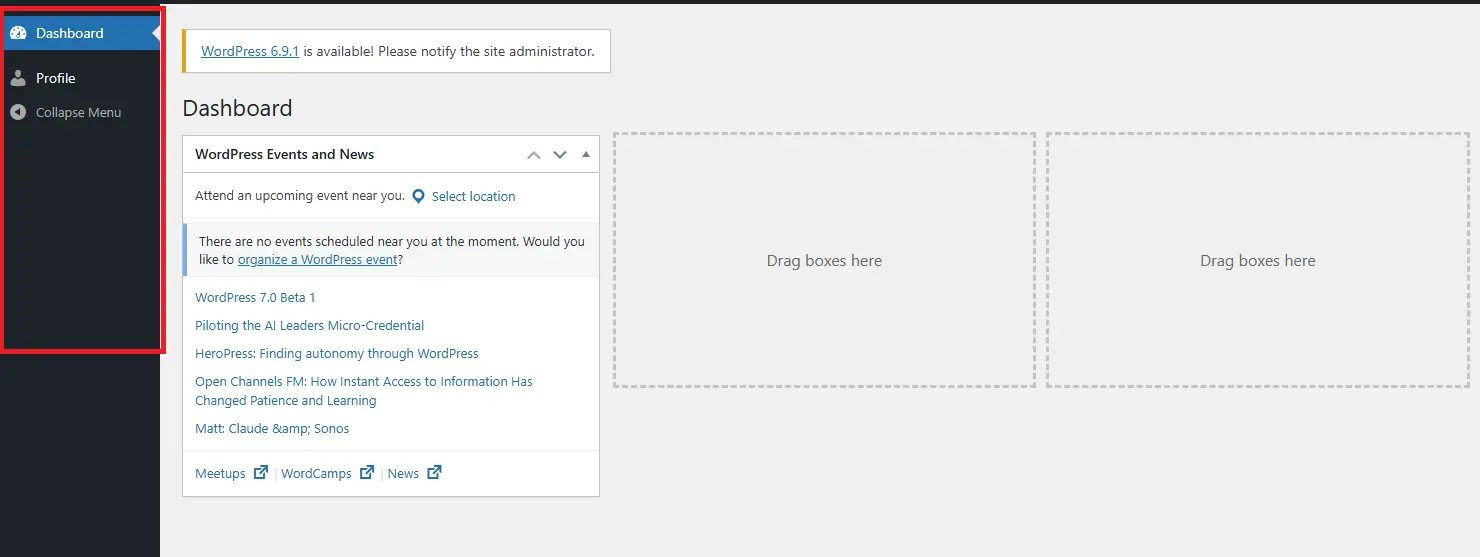Screen dimensions: 1480x557
Task: Open WordPress 7.0 Beta 1 article
Action: [x=255, y=298]
